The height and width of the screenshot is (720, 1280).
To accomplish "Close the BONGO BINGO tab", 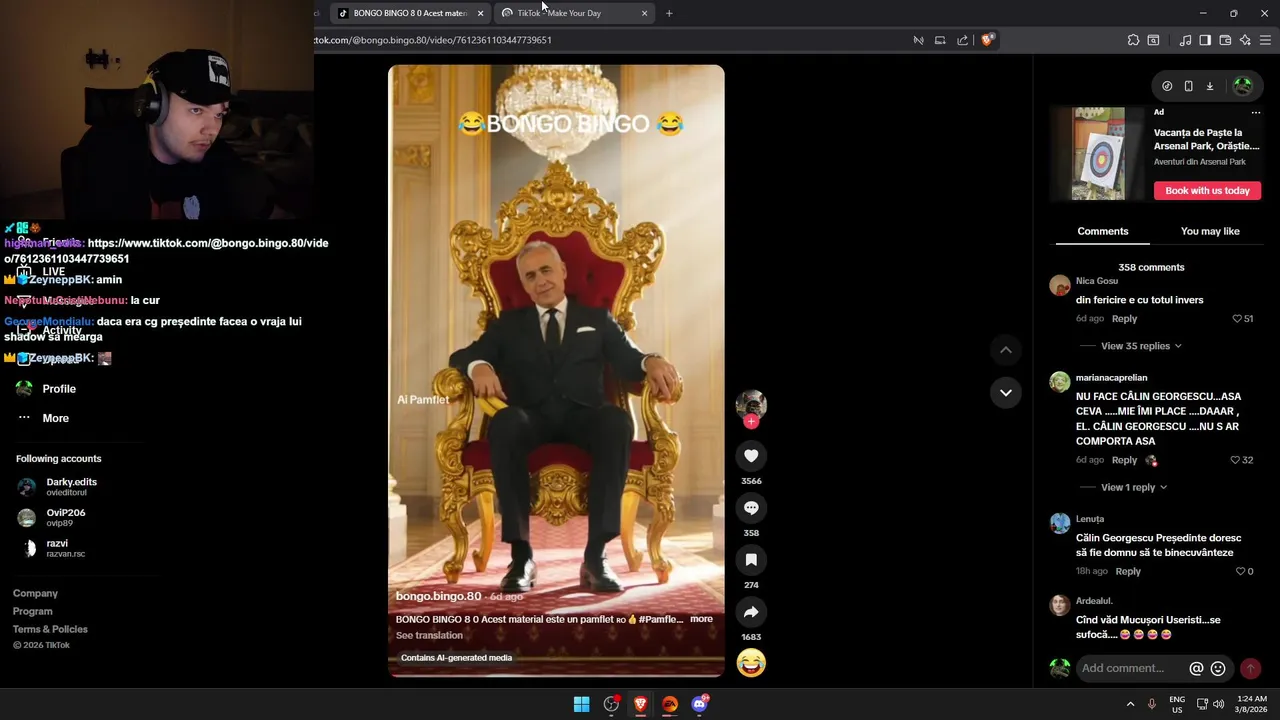I will pos(480,13).
